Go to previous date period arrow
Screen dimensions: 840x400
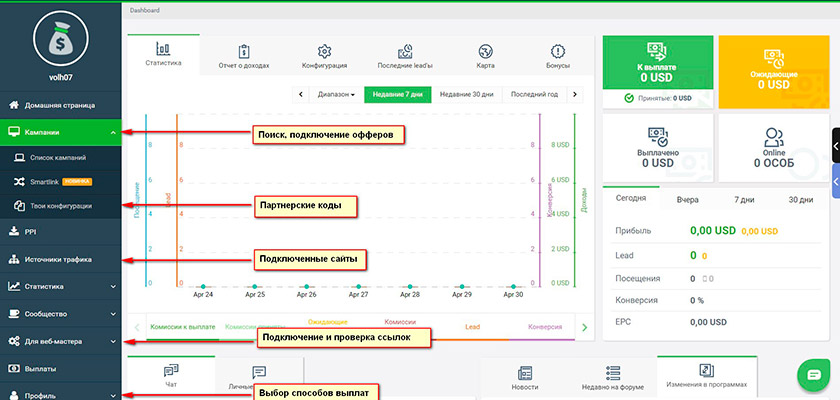click(x=301, y=94)
